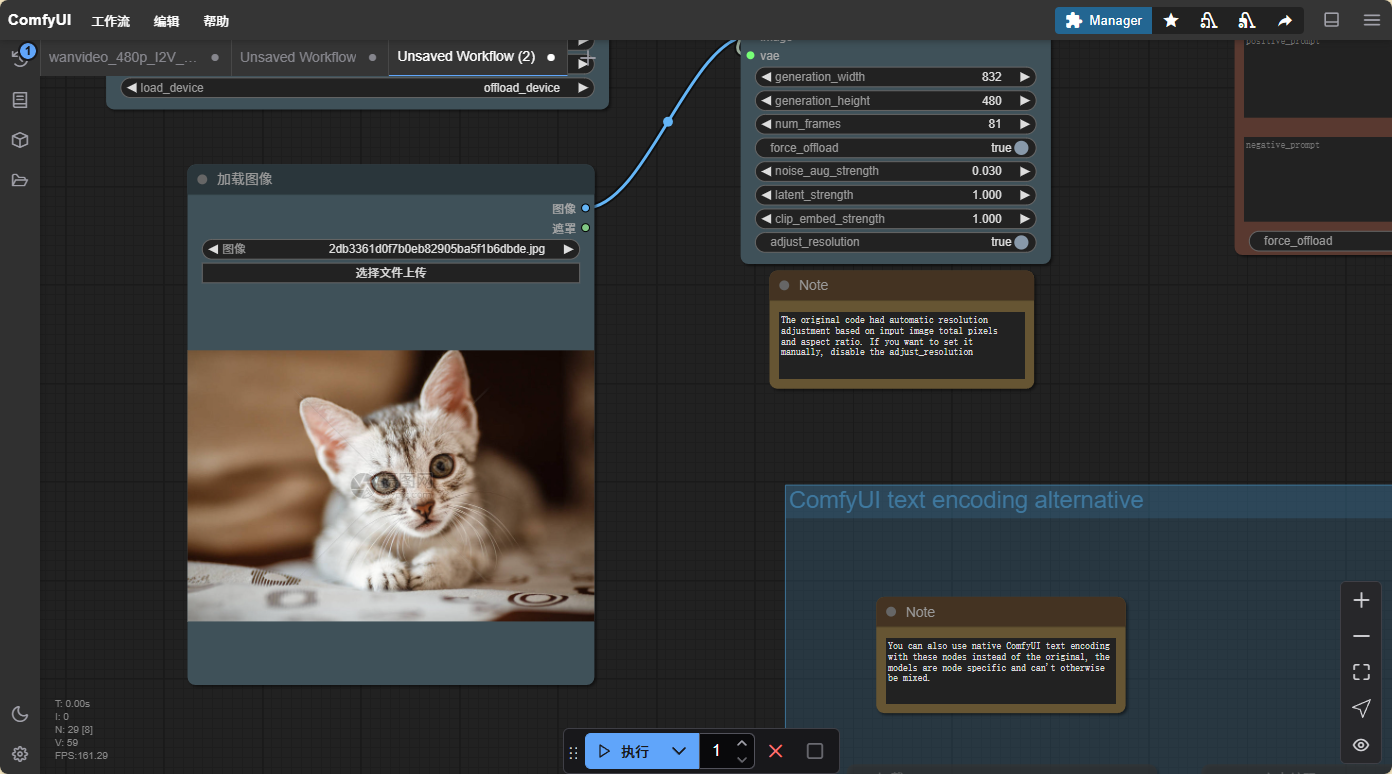Click the clip_embed_strength value slider
Screen dimensions: 1392x774
coord(896,219)
